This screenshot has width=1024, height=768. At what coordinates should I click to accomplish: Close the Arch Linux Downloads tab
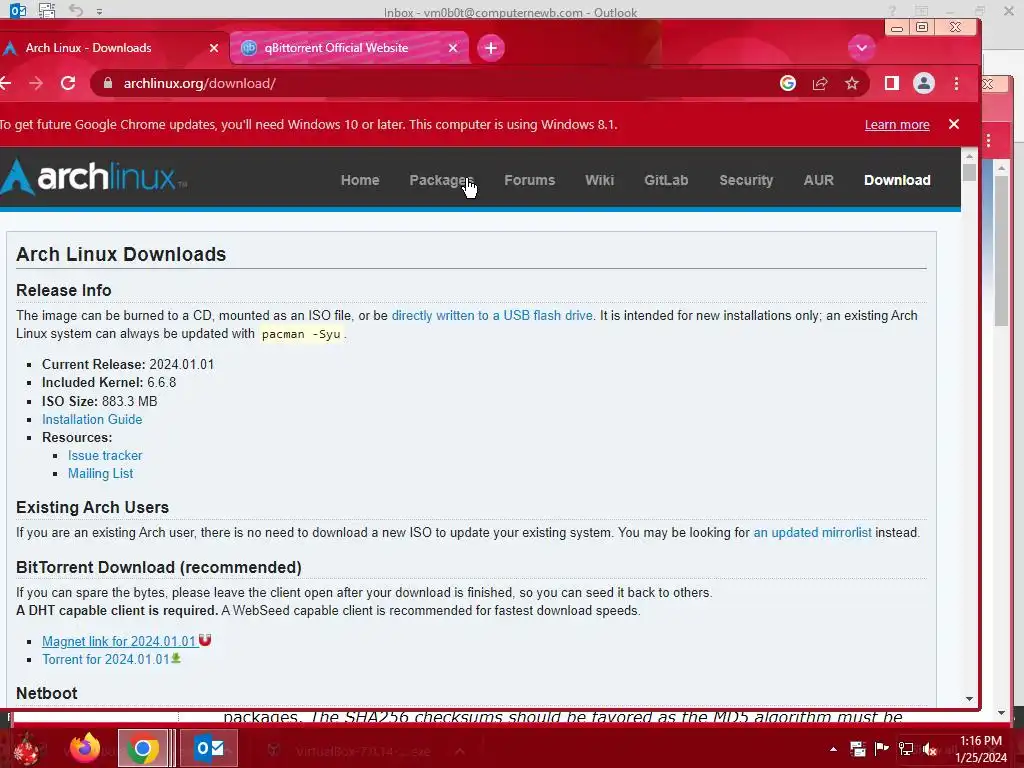click(214, 48)
